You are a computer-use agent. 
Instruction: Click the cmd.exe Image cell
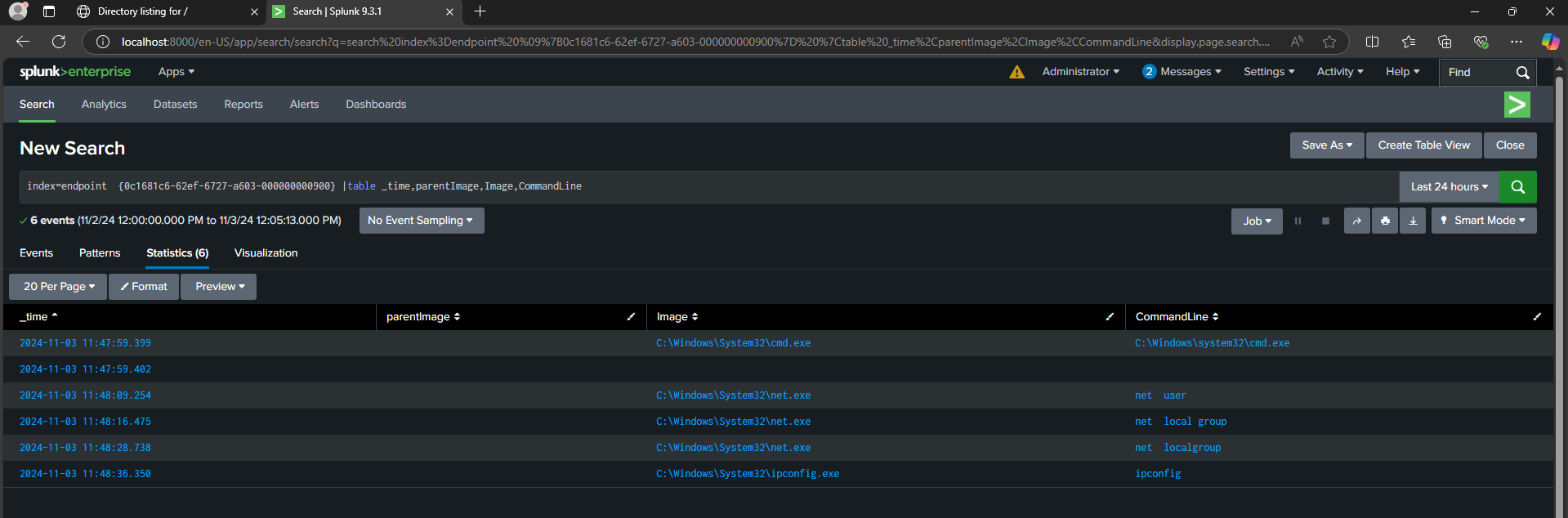click(733, 343)
